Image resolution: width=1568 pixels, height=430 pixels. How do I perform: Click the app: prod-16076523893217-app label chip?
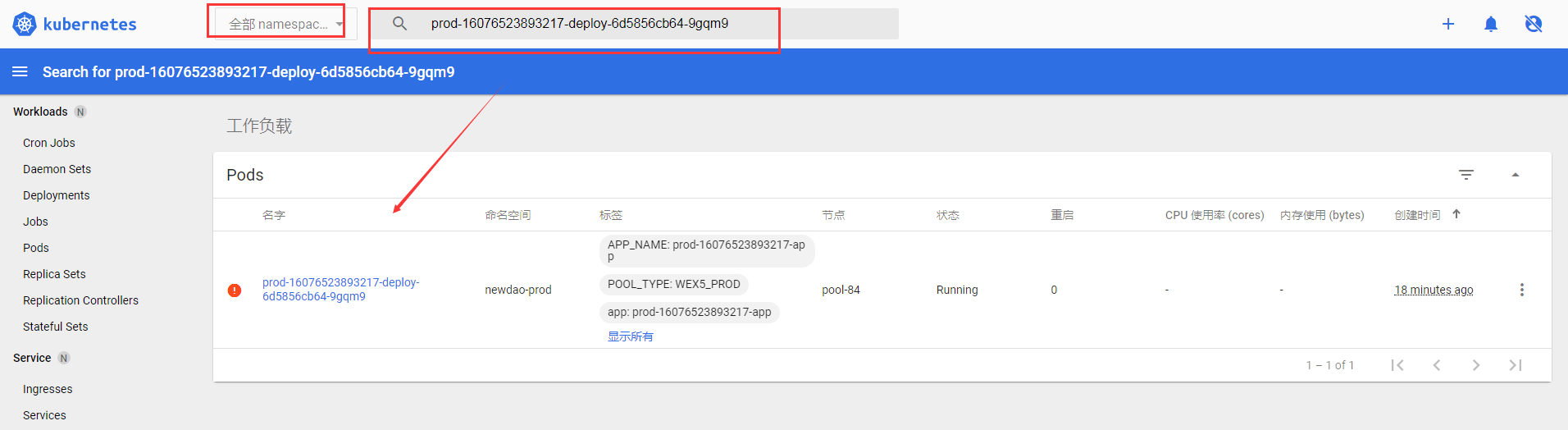pos(690,313)
